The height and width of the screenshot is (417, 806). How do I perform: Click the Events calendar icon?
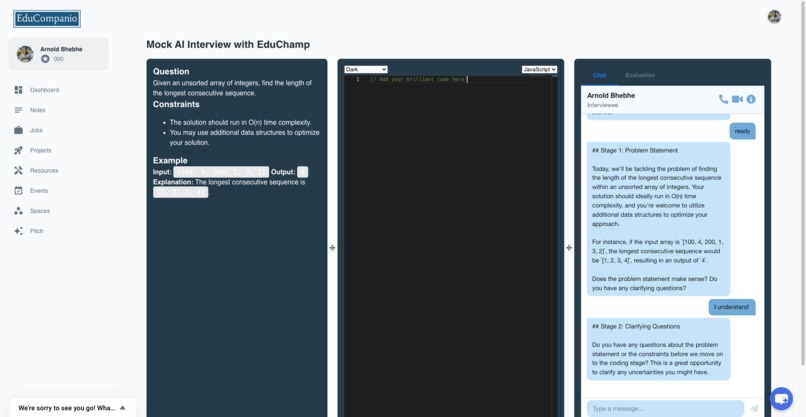tap(19, 190)
